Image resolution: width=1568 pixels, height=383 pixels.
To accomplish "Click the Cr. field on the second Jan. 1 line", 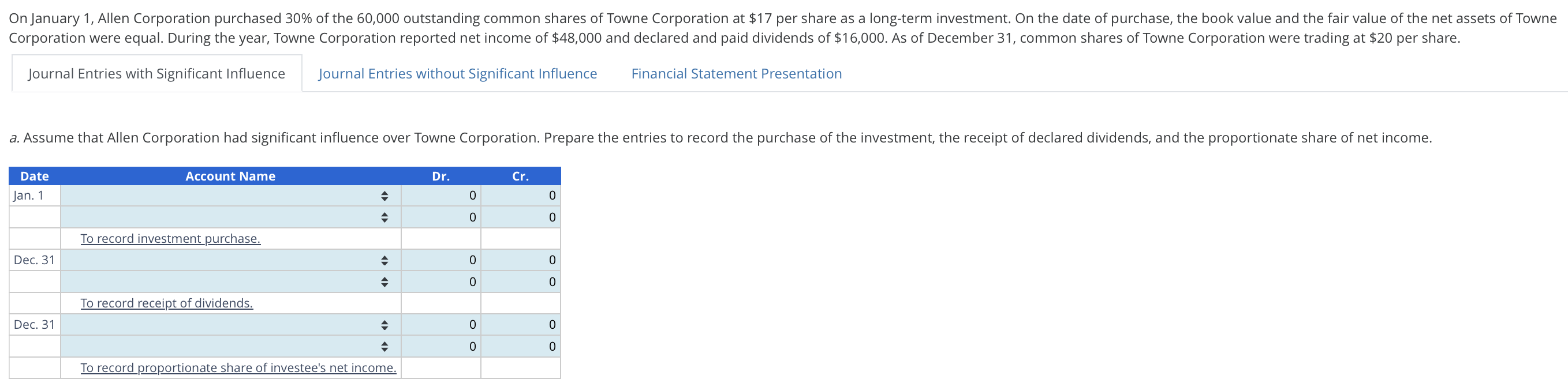I will click(x=520, y=217).
